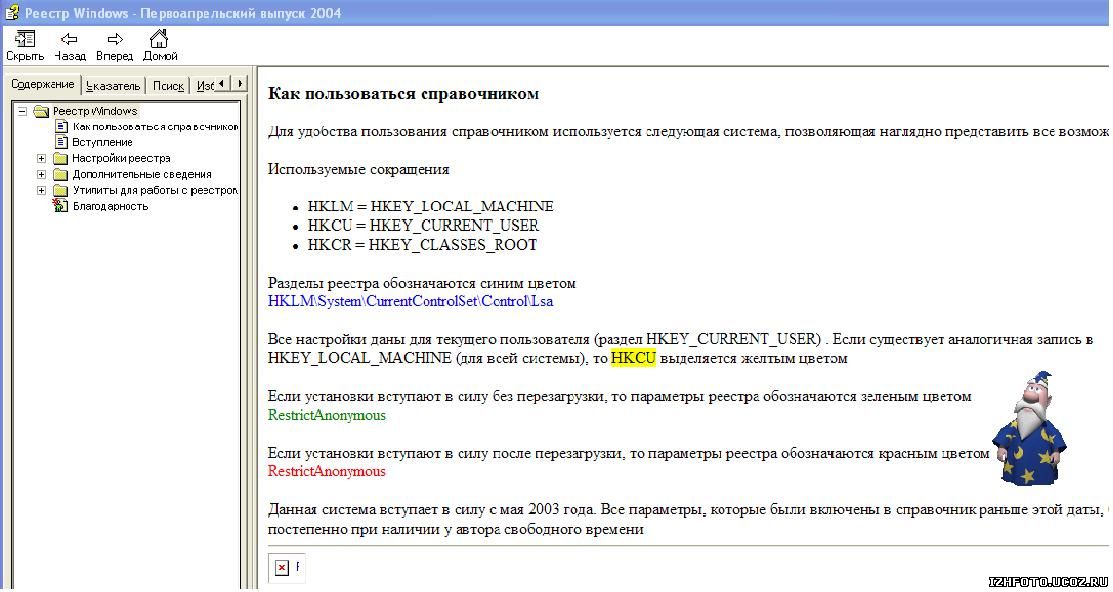Viewport: 1113px width, 592px height.
Task: Click the folder icon for Дополнительные сведения
Action: (x=60, y=175)
